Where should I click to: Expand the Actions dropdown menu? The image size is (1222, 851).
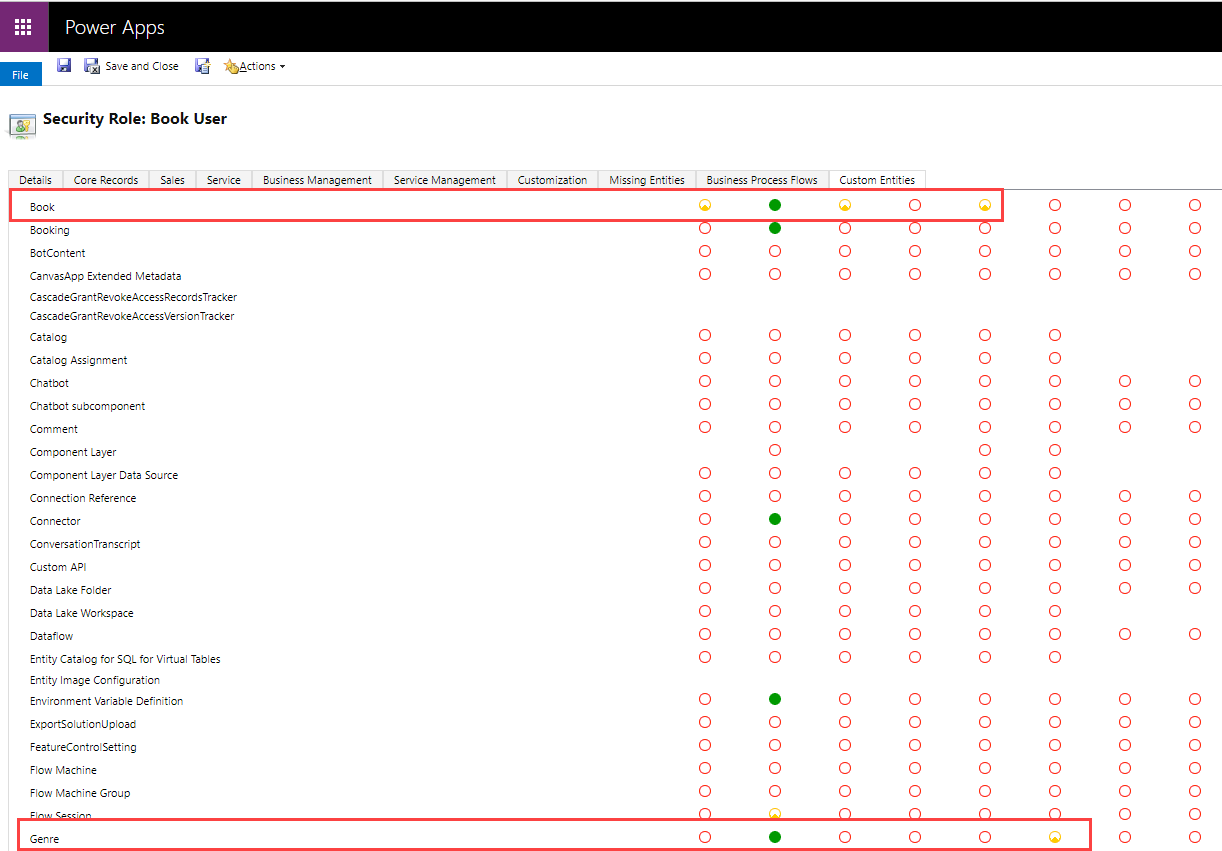256,66
